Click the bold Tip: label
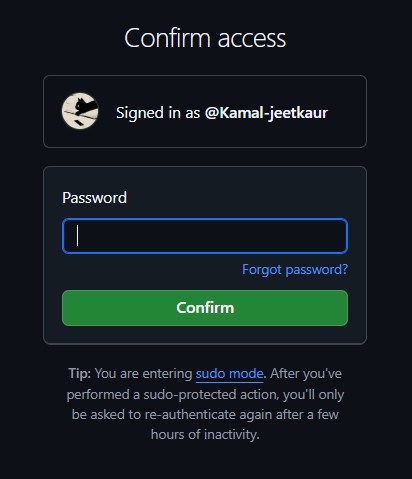Screen dimensions: 412x479 (80, 373)
